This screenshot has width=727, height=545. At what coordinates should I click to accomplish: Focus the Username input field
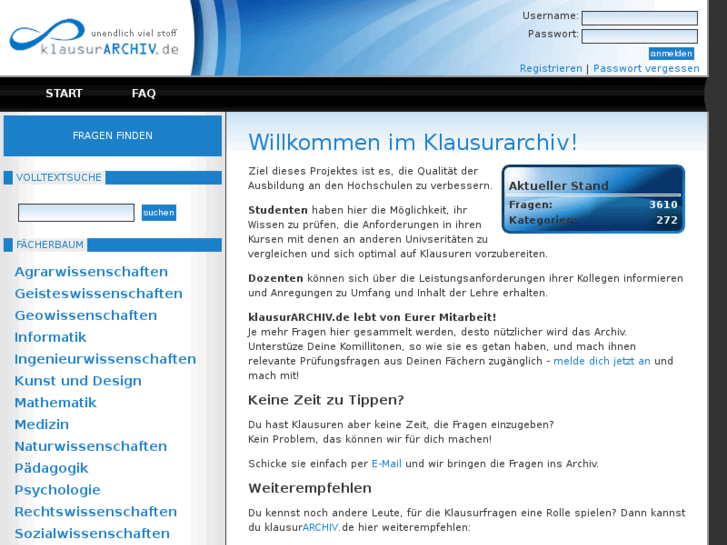click(x=639, y=18)
